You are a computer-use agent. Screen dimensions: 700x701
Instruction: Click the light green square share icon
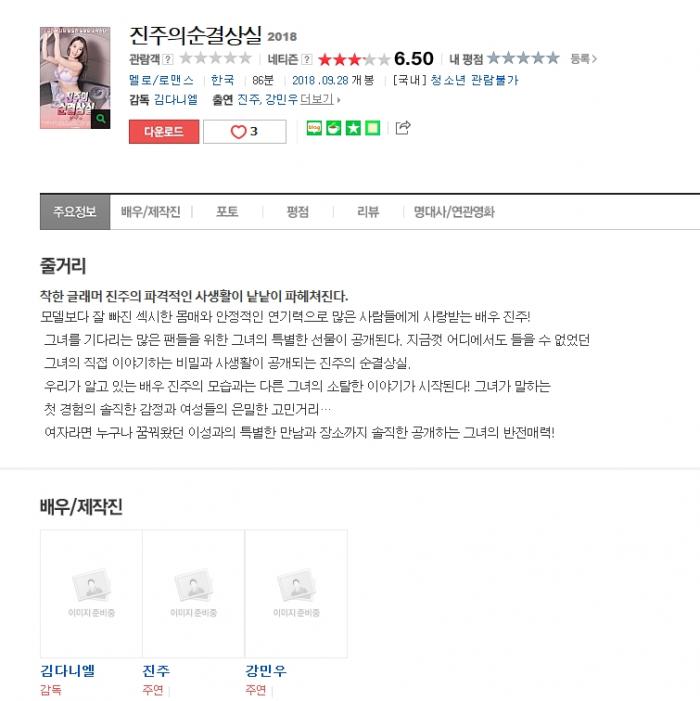coord(373,128)
